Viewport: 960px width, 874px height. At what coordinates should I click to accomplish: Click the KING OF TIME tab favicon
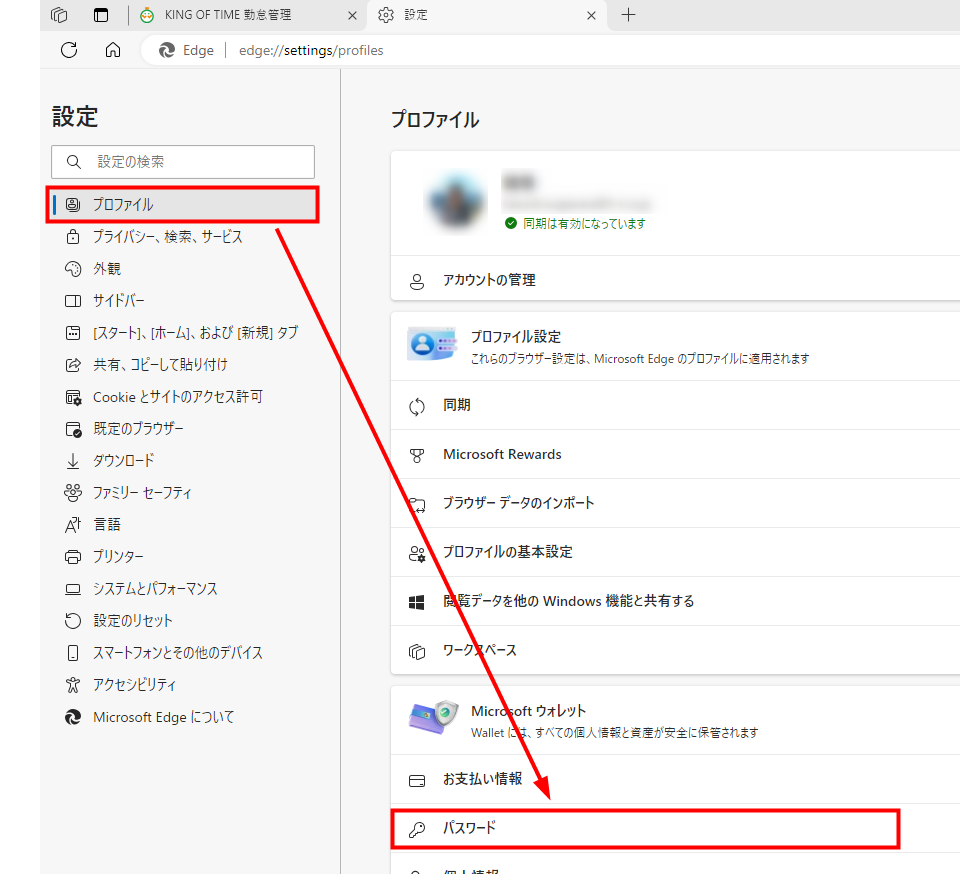click(147, 15)
